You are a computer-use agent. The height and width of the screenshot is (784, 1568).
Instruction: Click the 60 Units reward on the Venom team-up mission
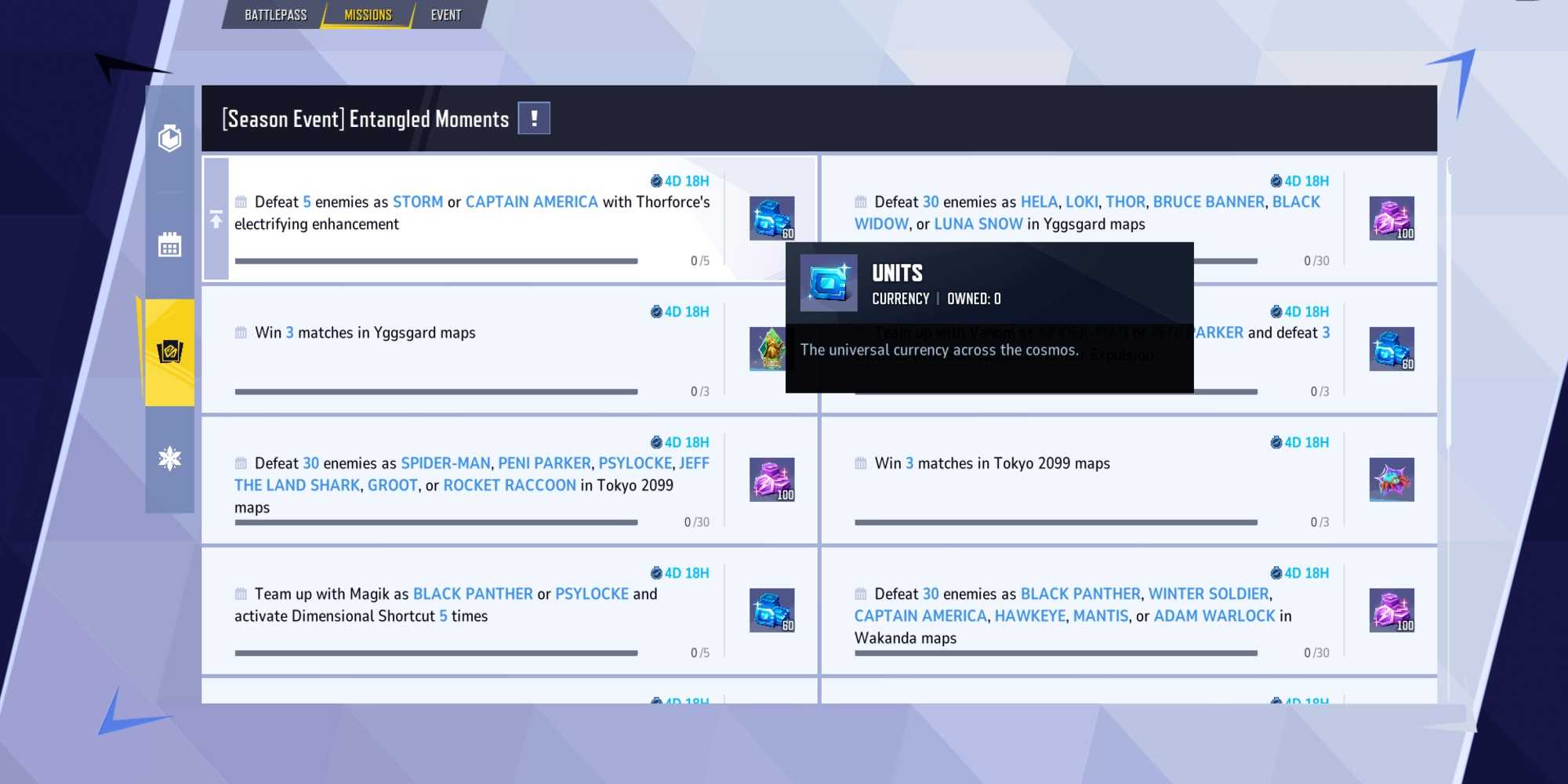pyautogui.click(x=1392, y=349)
